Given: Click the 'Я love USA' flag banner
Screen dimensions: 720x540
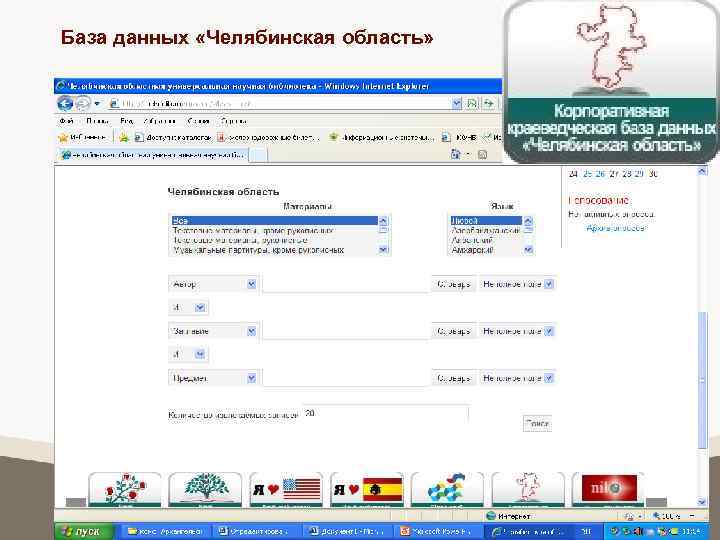Looking at the screenshot, I should coord(286,489).
